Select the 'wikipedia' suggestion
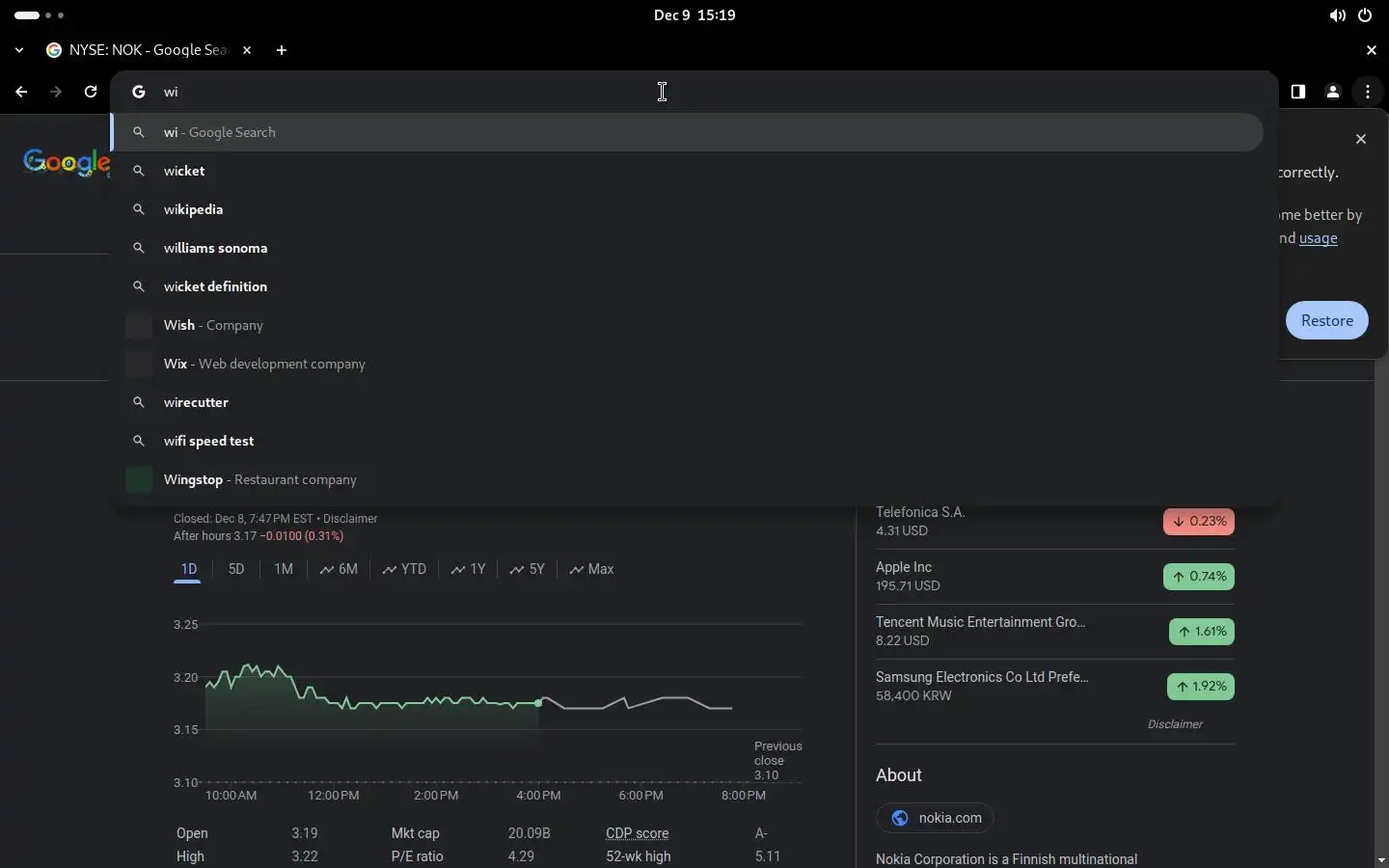Viewport: 1389px width, 868px height. click(x=194, y=209)
